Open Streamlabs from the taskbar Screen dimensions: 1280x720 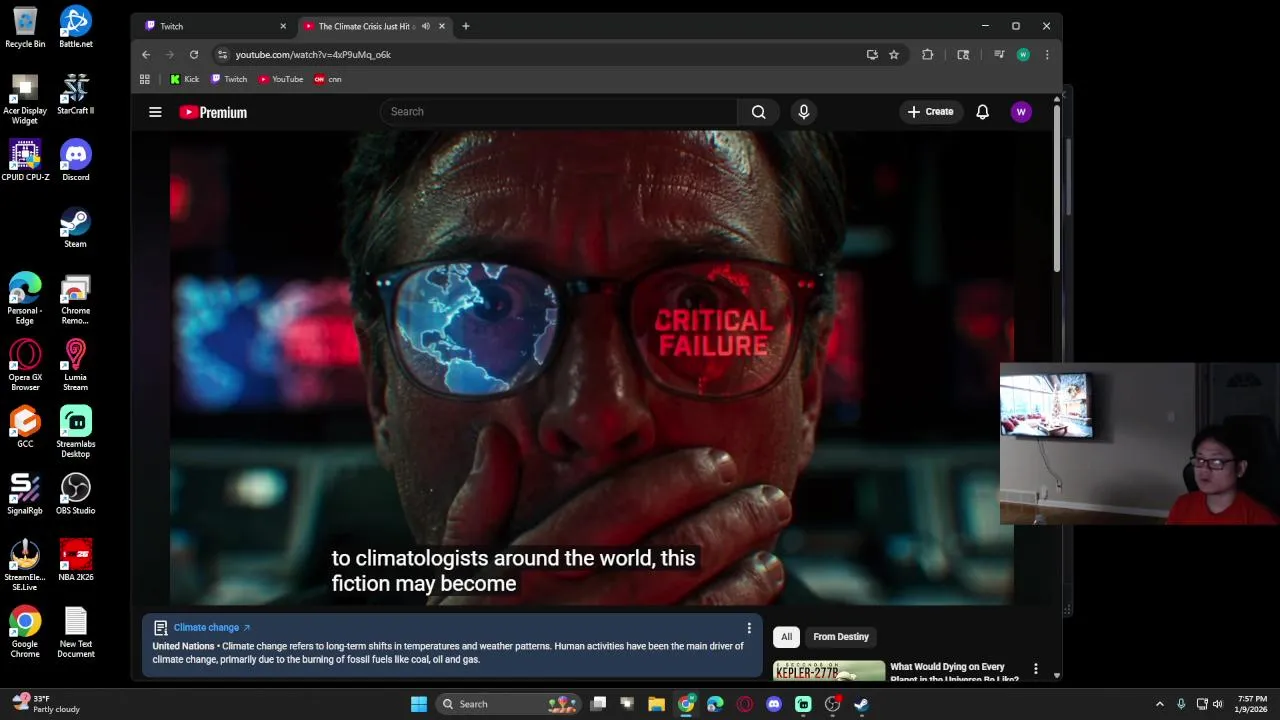(803, 704)
